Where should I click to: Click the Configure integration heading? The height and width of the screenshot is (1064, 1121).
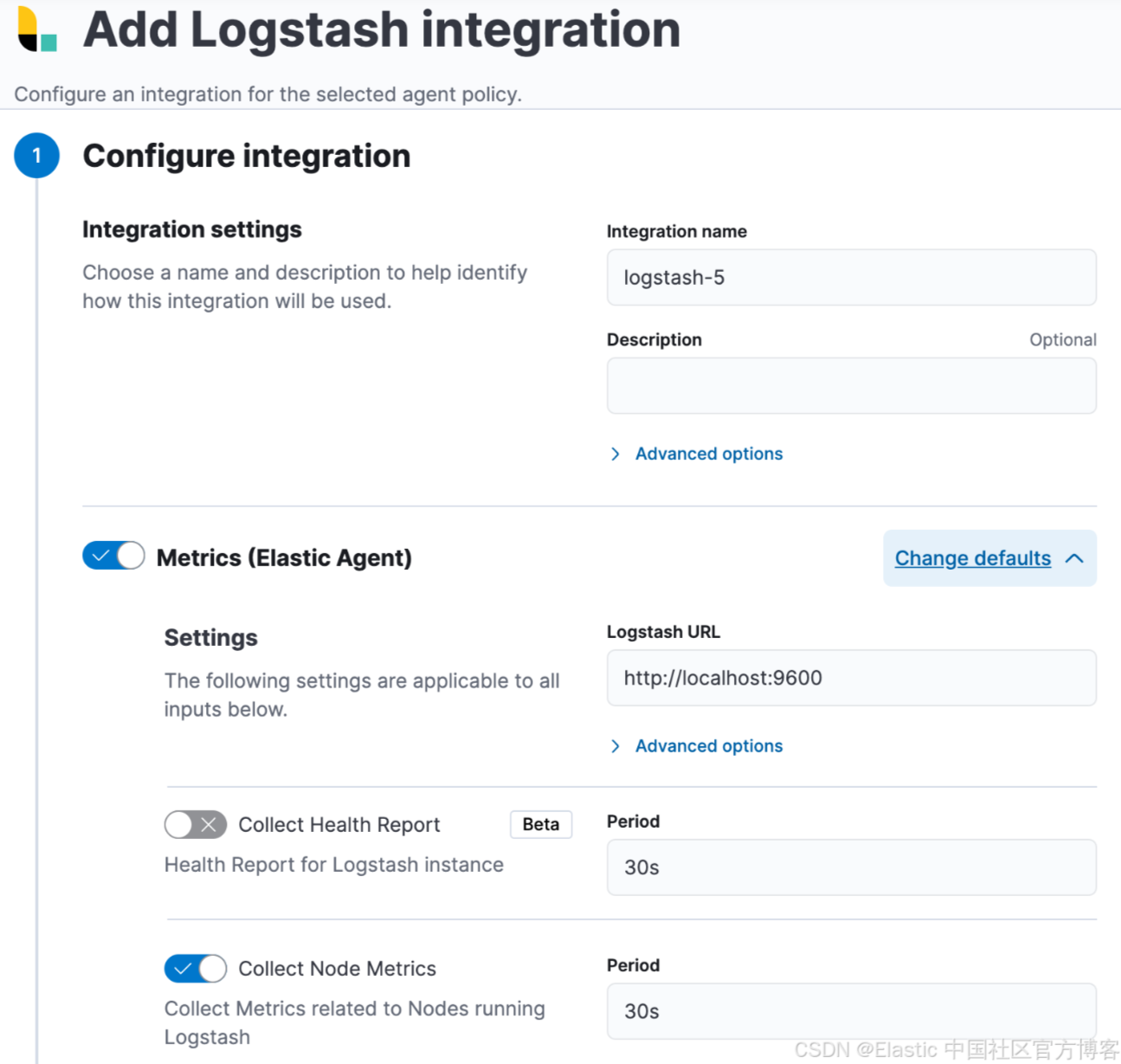[x=247, y=156]
